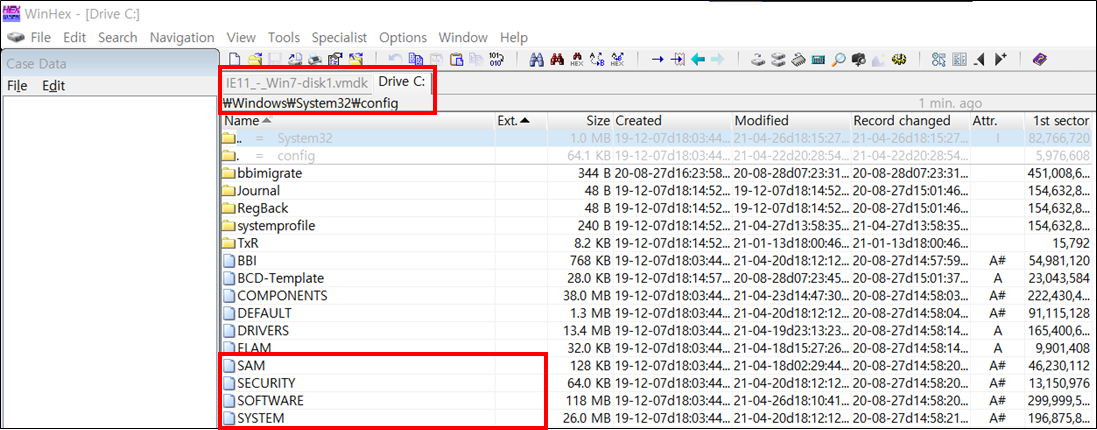The width and height of the screenshot is (1097, 430).
Task: Click the magnifying glass analyze icon
Action: pyautogui.click(x=838, y=59)
